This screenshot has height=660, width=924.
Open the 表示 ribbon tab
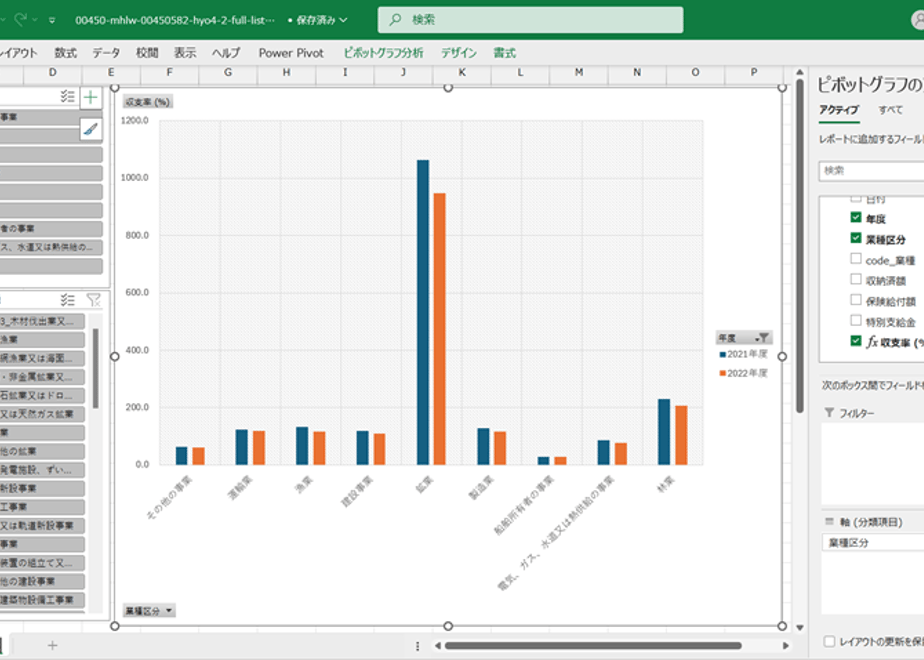tap(185, 53)
